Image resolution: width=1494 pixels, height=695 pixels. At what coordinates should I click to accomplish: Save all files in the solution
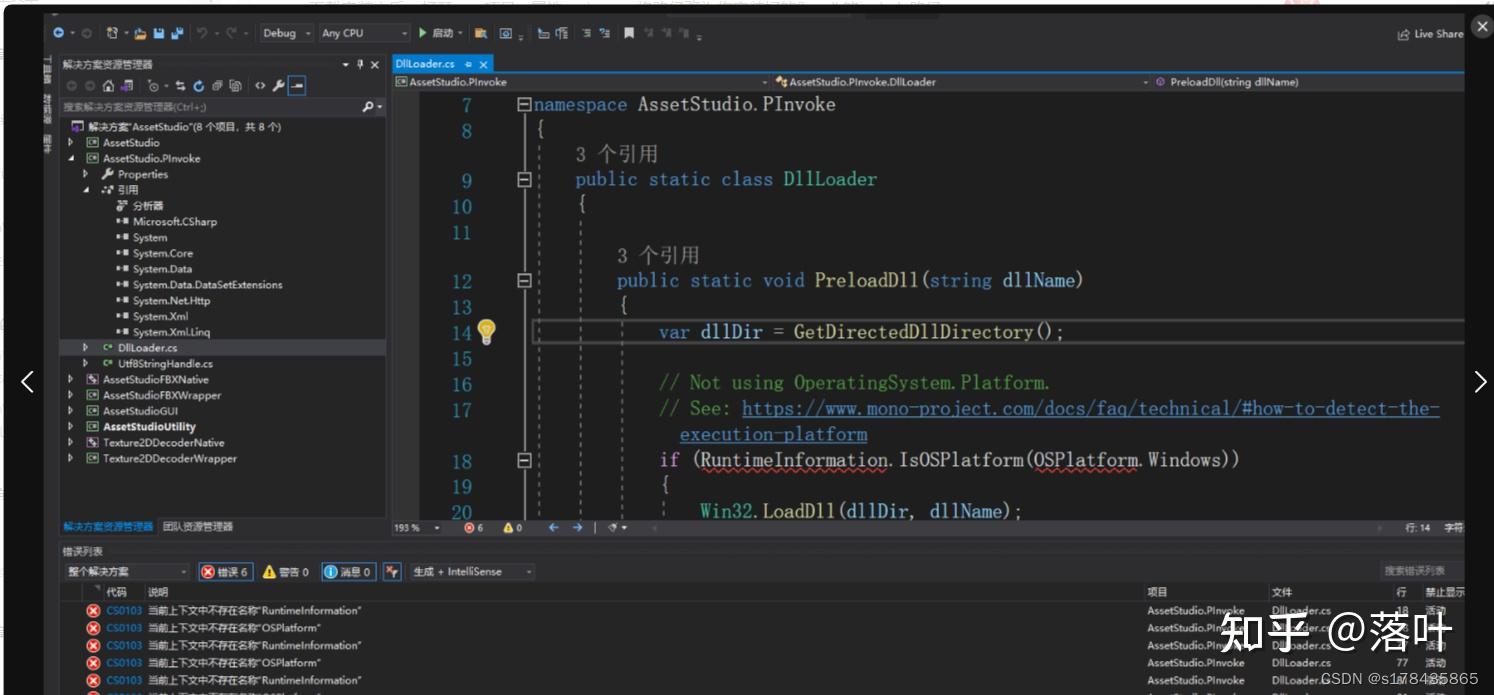pos(175,33)
